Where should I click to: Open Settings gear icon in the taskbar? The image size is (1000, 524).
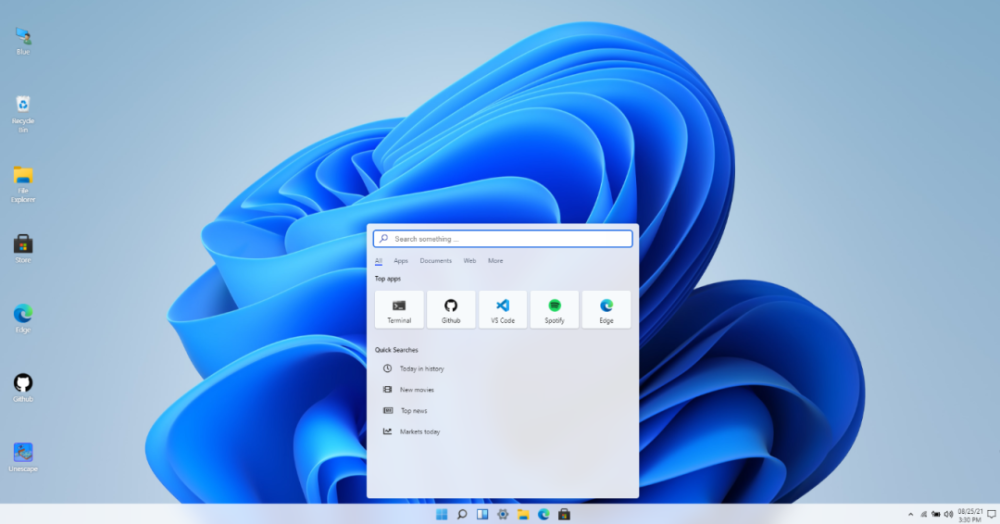tap(503, 514)
